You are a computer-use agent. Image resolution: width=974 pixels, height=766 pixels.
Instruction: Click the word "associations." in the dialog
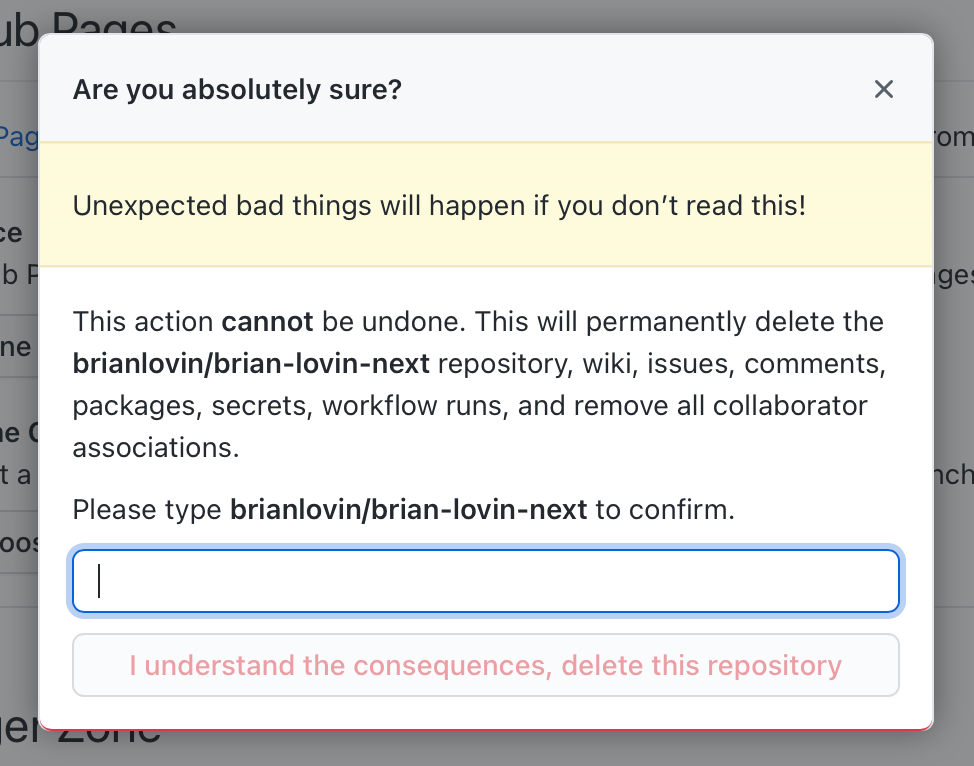pos(156,447)
